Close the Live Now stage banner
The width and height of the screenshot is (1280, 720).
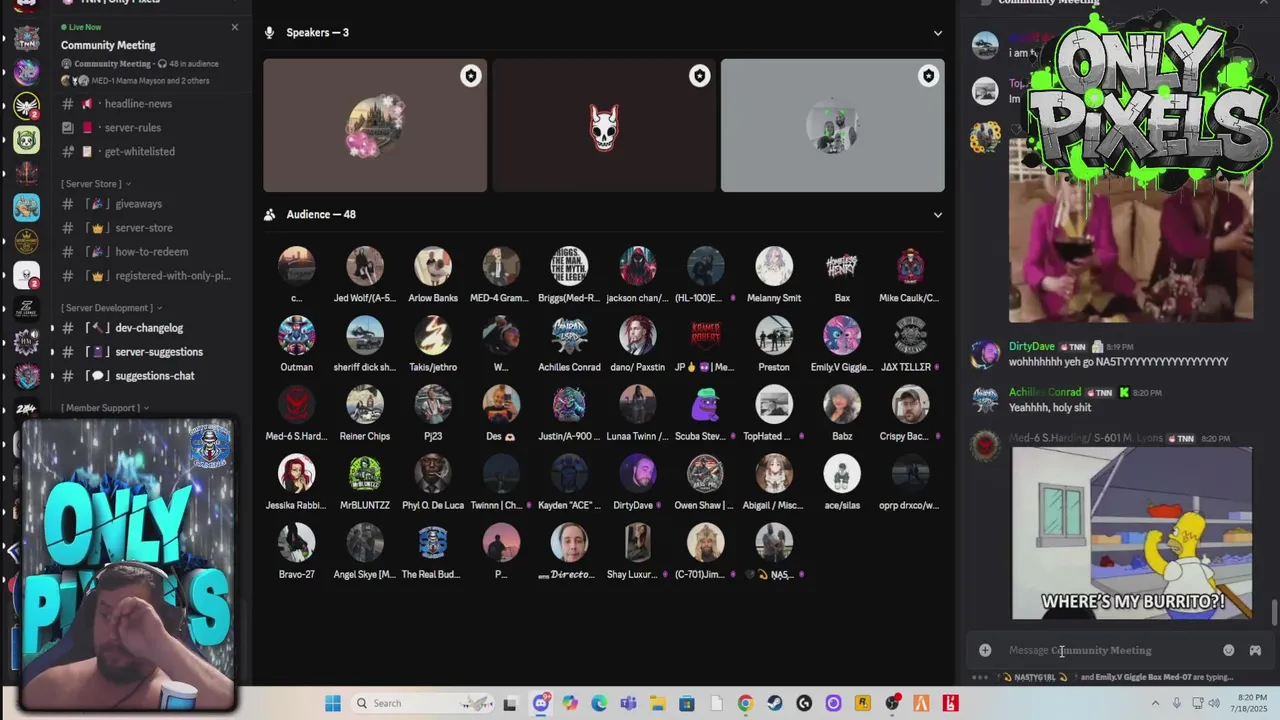click(x=235, y=27)
